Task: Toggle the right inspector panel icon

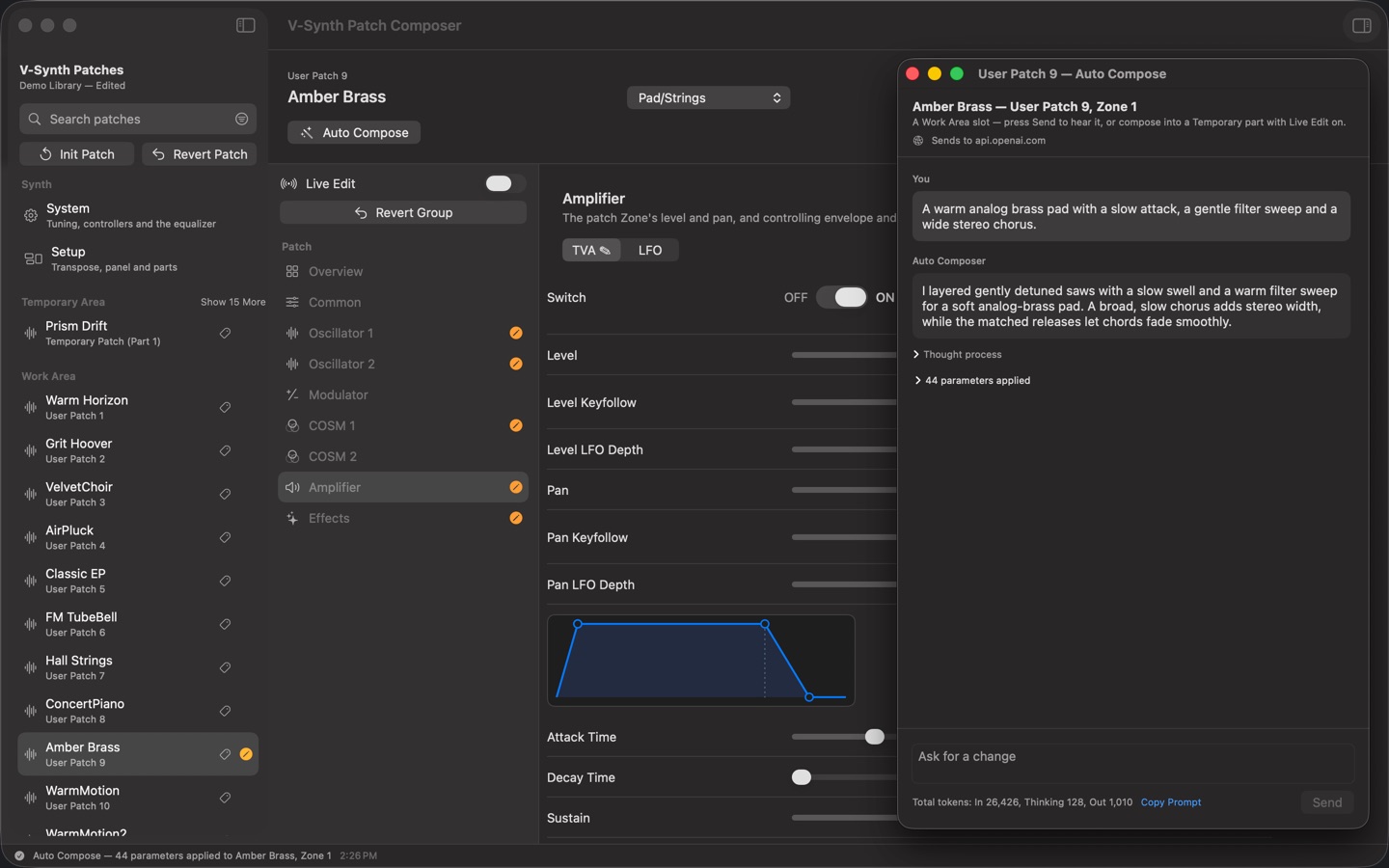Action: click(1362, 25)
